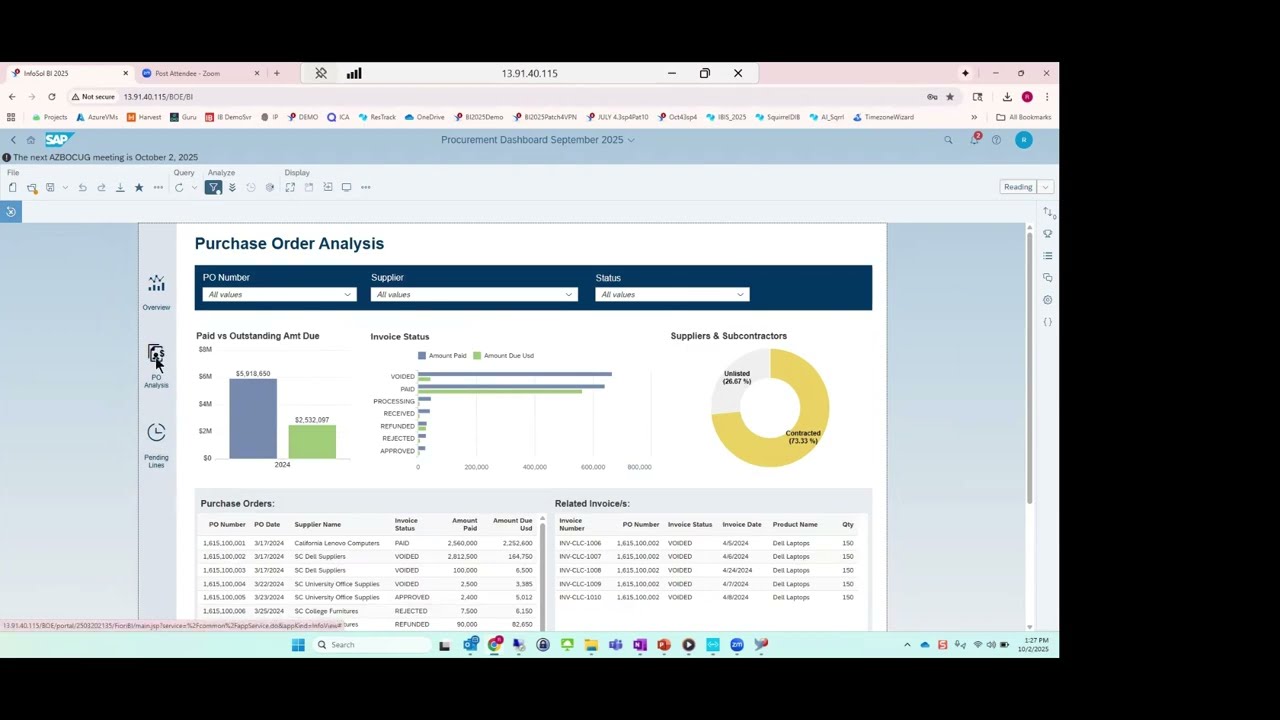
Task: Undo the last action
Action: (x=82, y=187)
